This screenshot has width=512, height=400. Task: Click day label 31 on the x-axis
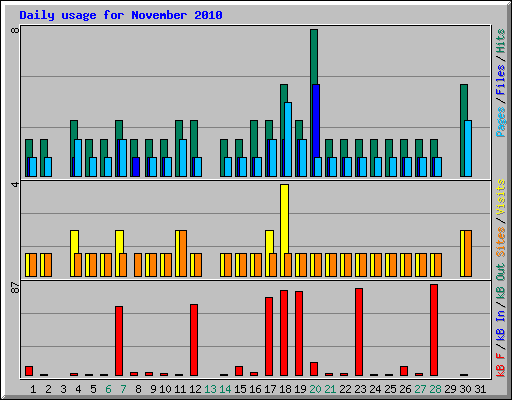tap(480, 389)
